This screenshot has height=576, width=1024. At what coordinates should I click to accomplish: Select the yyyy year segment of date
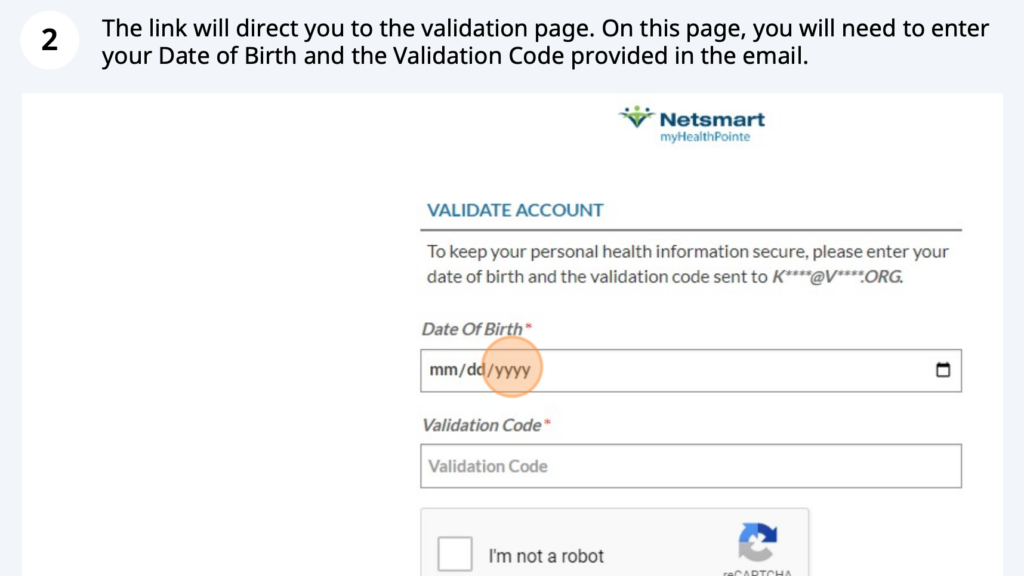[511, 370]
